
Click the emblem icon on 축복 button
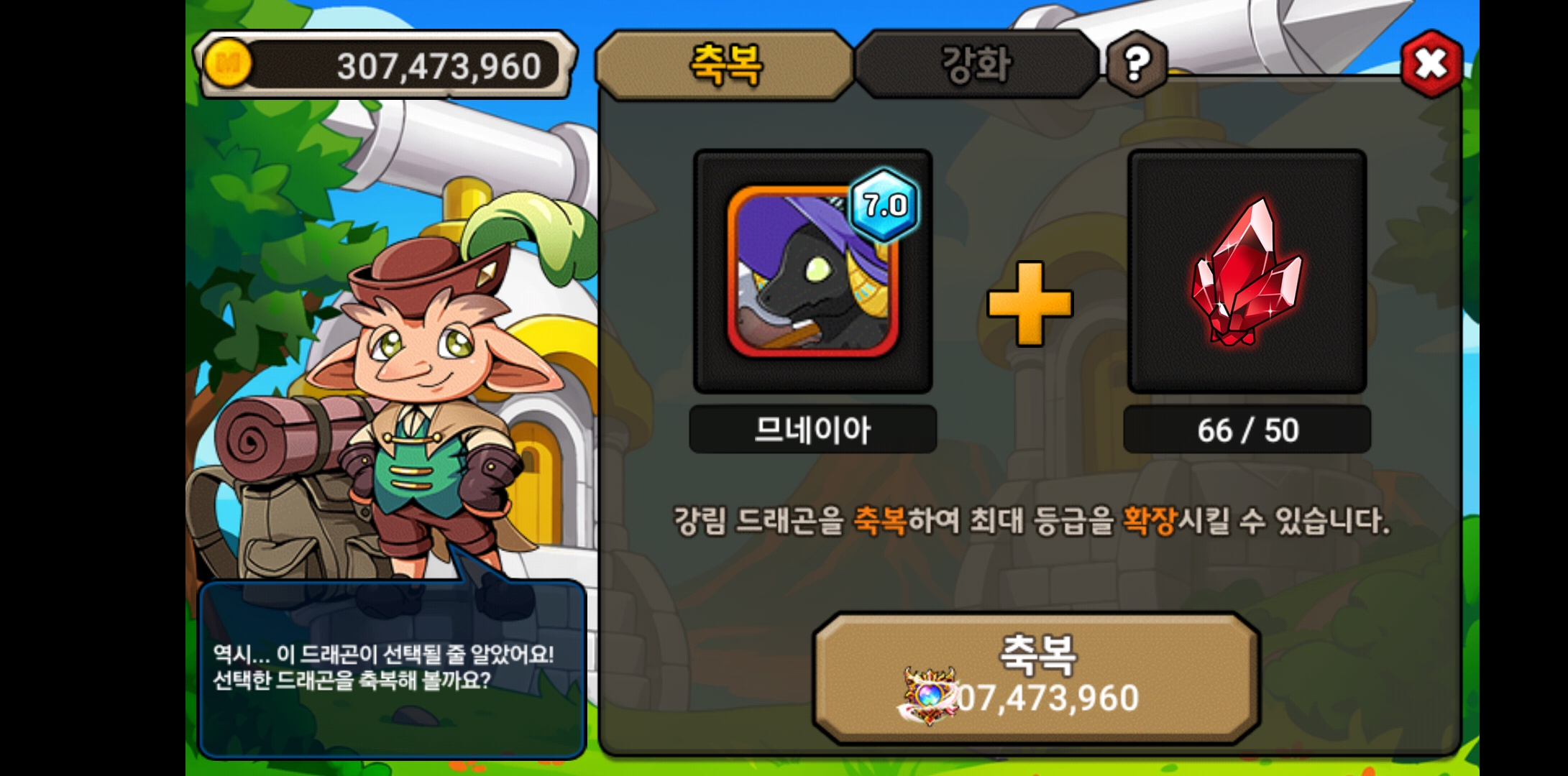(x=929, y=696)
